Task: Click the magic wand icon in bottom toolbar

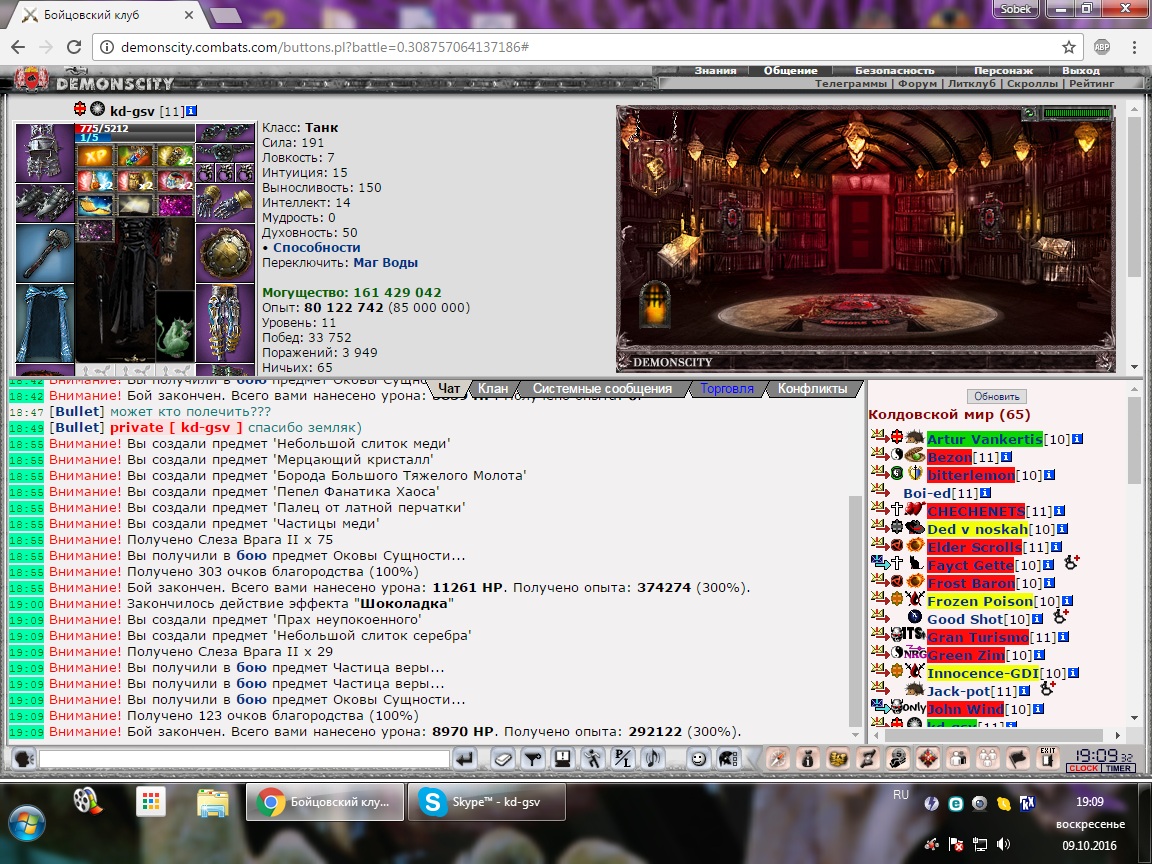Action: (777, 758)
